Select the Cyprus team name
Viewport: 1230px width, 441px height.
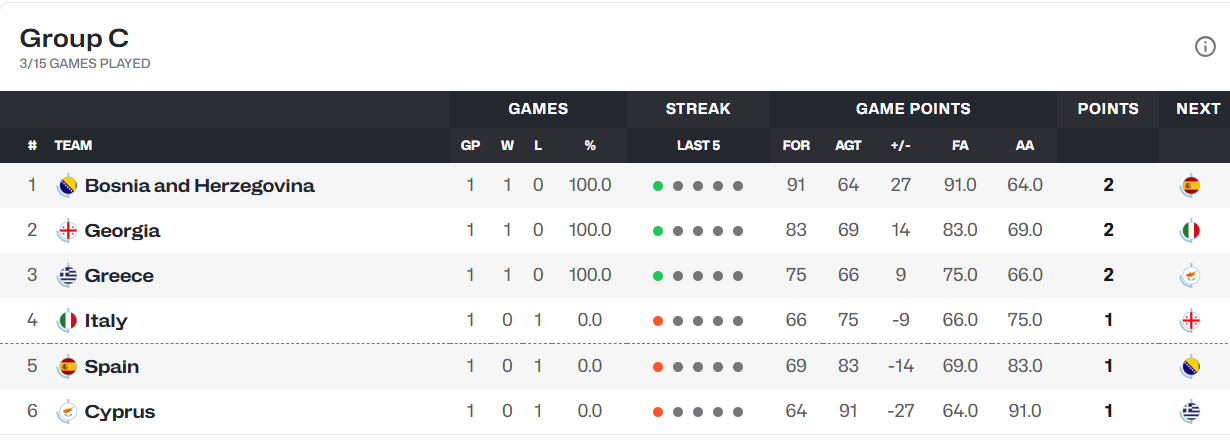(120, 411)
